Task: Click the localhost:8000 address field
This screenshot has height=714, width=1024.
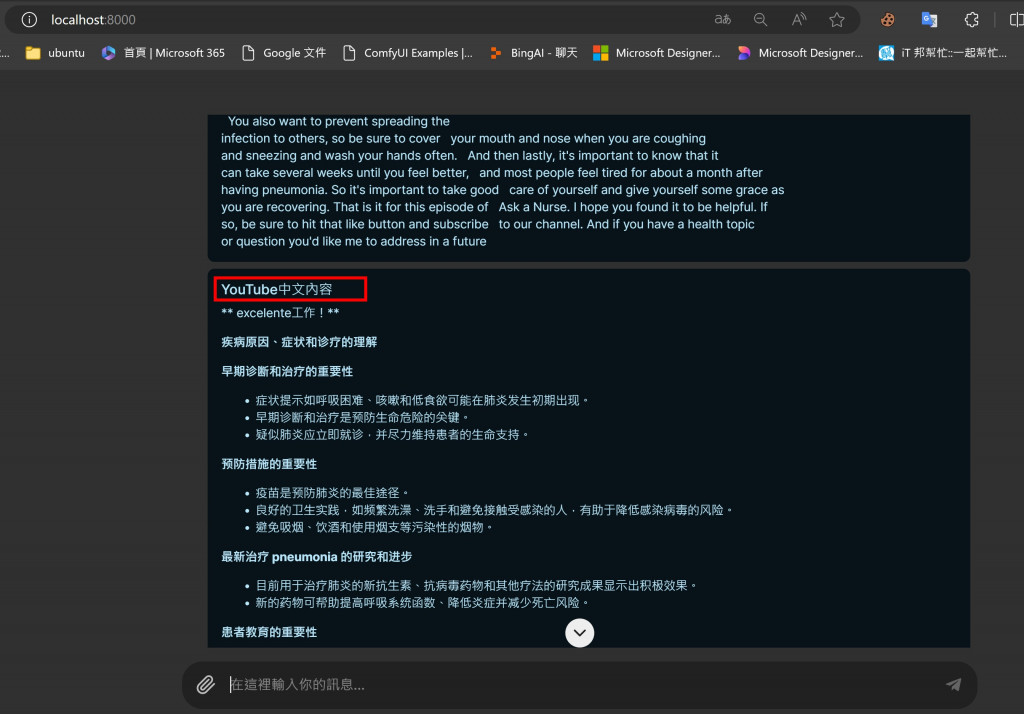Action: (x=93, y=20)
